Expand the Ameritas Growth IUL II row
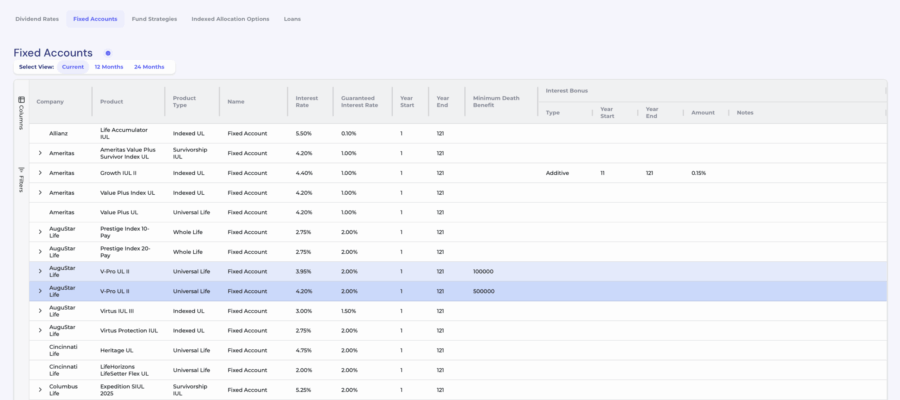The height and width of the screenshot is (400, 900). pyautogui.click(x=40, y=173)
